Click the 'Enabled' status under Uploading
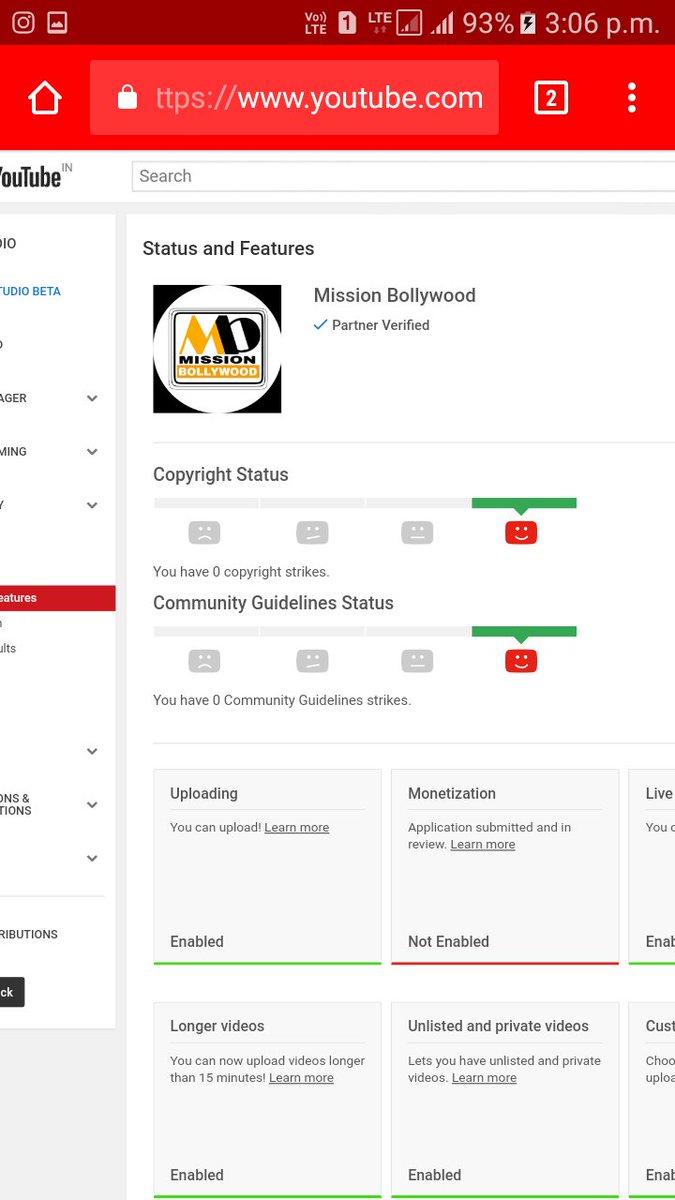This screenshot has width=675, height=1200. [x=197, y=941]
